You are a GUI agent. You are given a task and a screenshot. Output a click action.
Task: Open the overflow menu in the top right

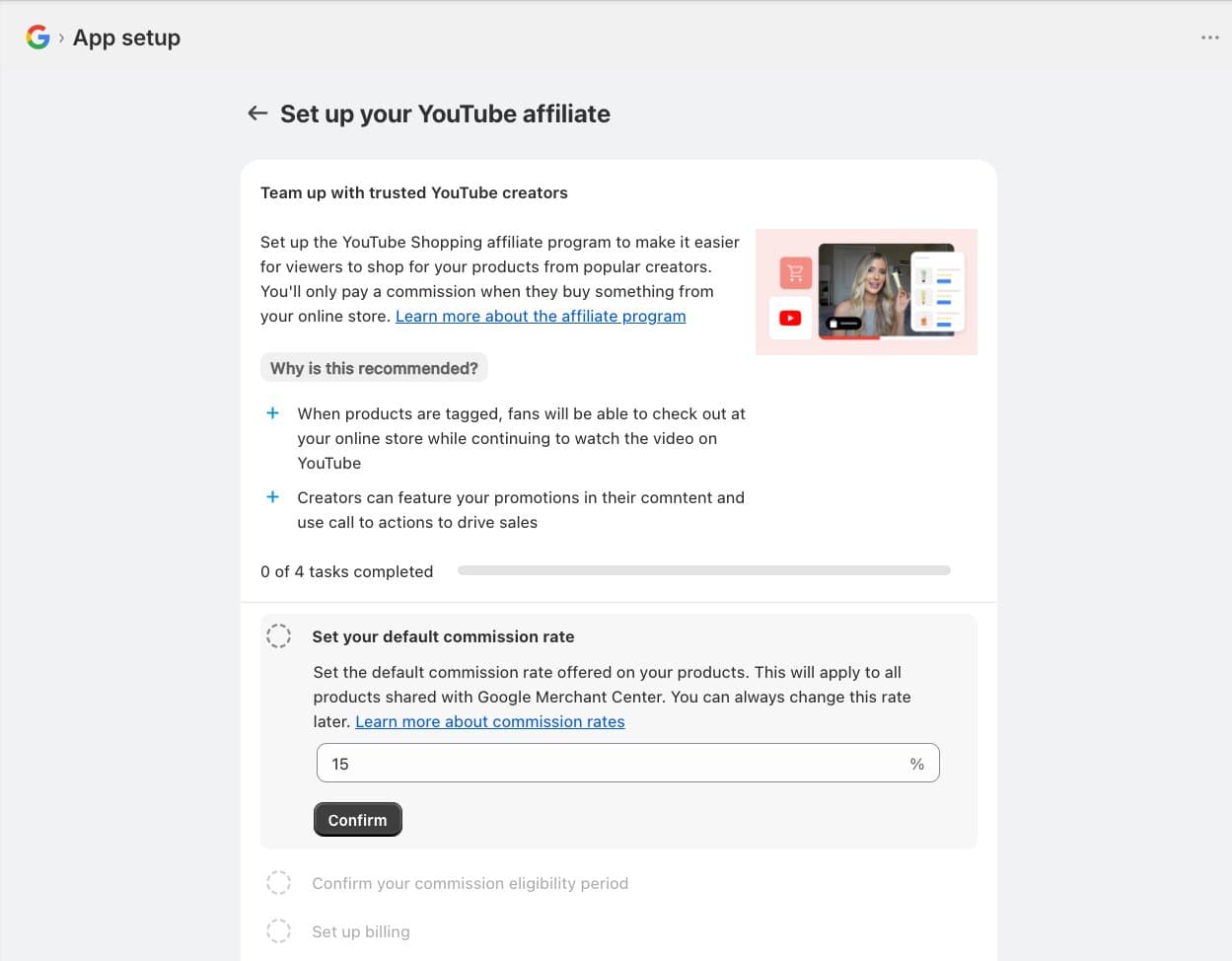(x=1209, y=37)
